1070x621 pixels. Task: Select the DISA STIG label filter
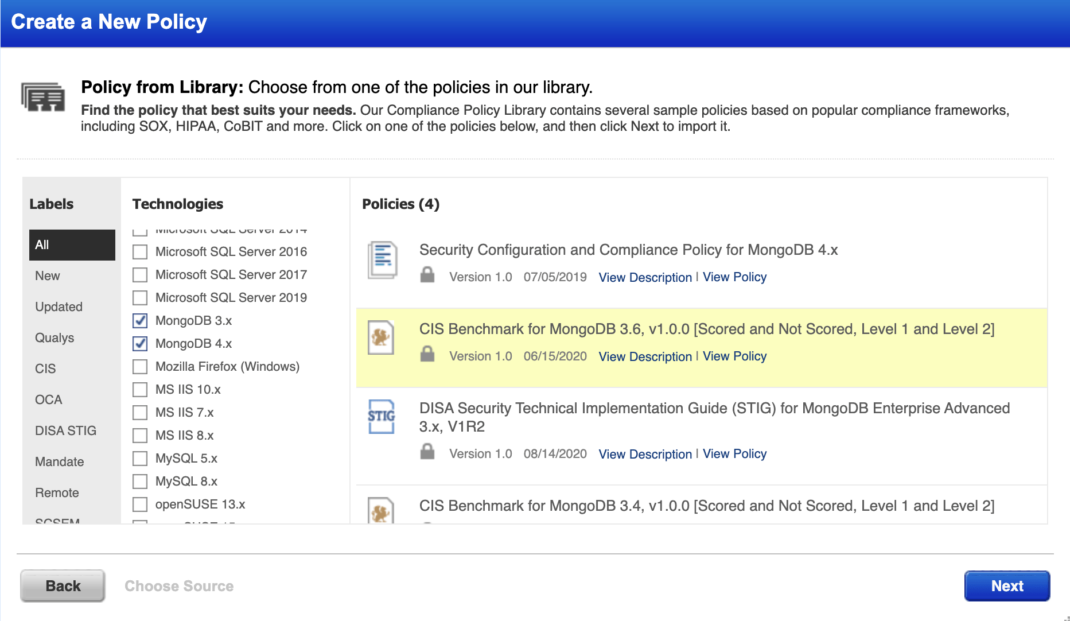pyautogui.click(x=66, y=431)
